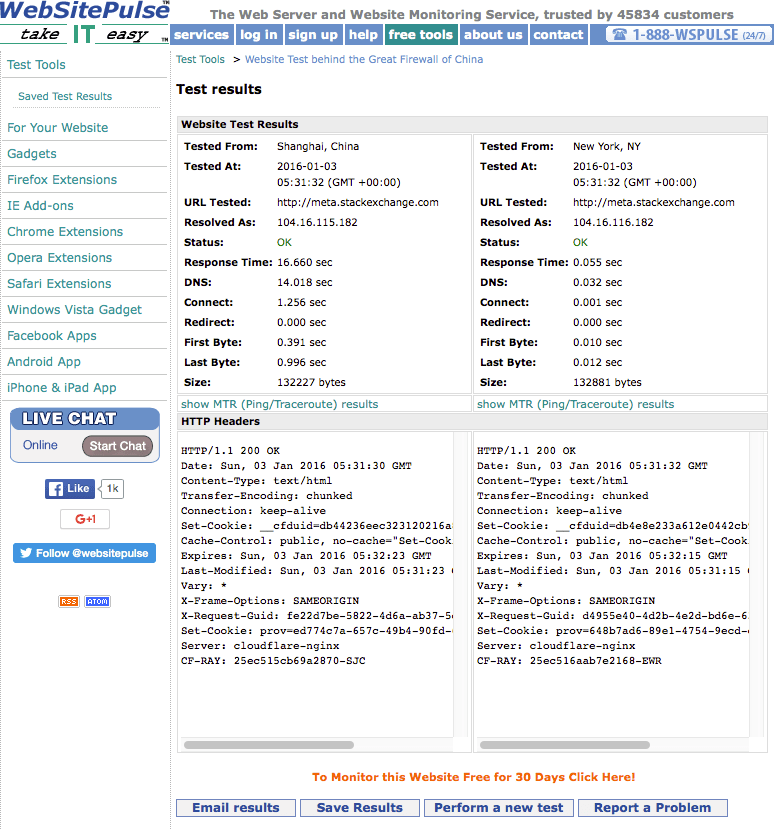Open Saved Test Results

(x=65, y=96)
